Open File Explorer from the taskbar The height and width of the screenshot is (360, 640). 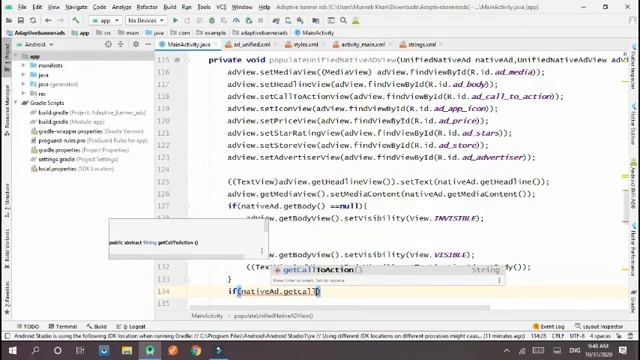click(127, 350)
